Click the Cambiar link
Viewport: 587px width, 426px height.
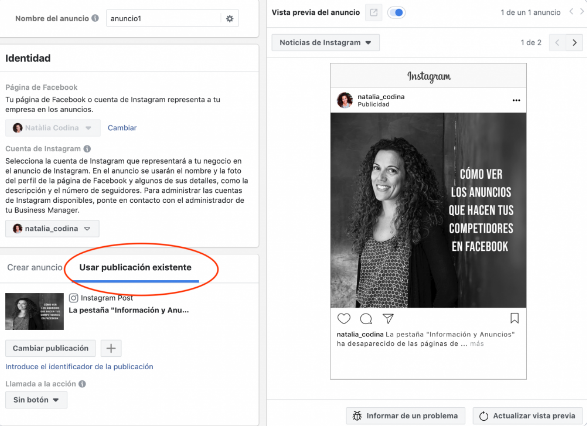[122, 128]
